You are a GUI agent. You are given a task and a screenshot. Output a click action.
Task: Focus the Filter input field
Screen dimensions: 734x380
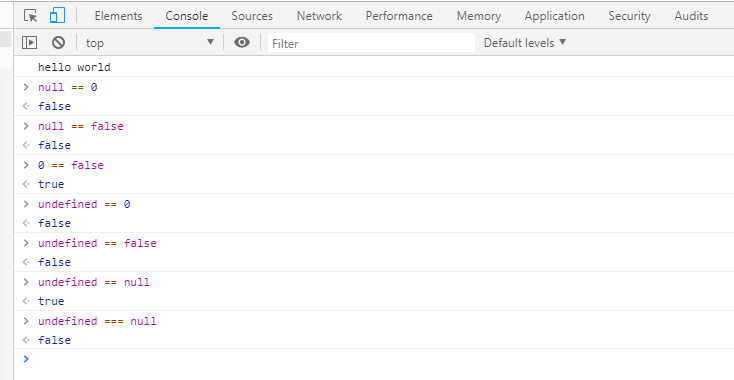tap(371, 43)
